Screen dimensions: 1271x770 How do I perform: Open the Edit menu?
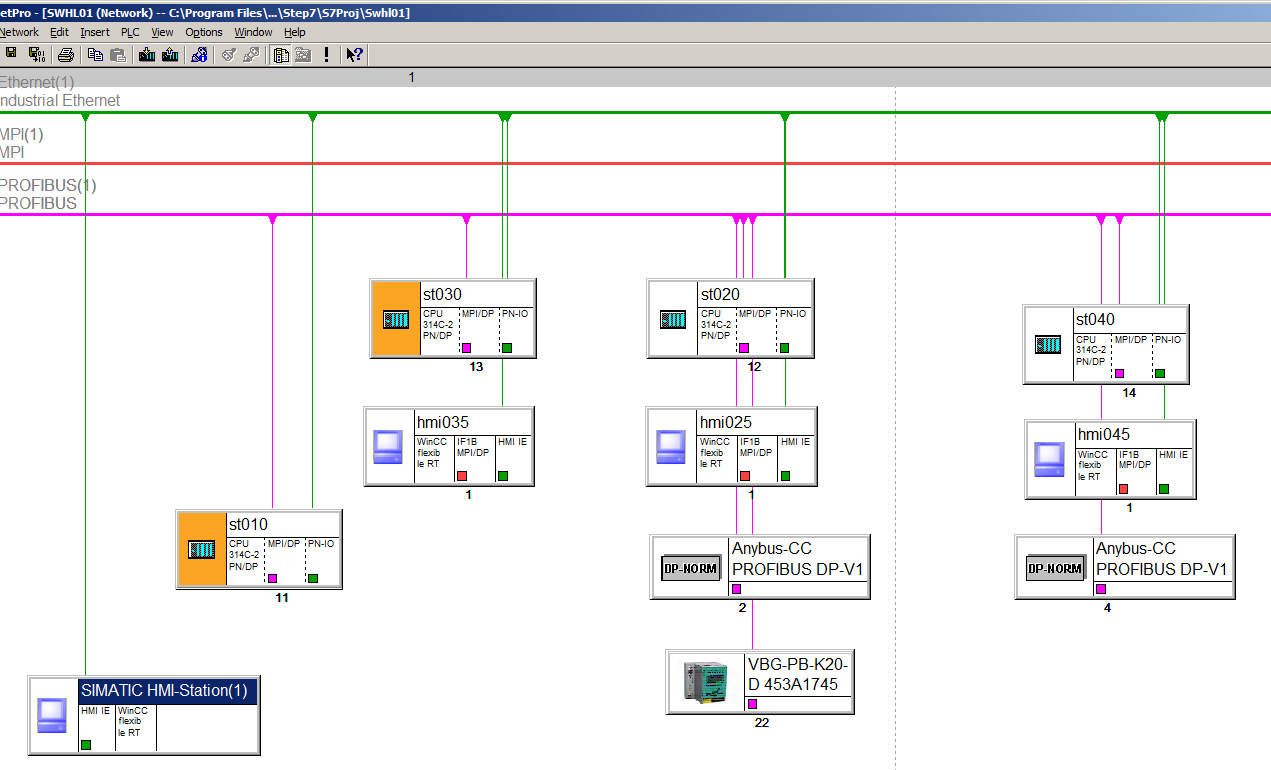[59, 32]
